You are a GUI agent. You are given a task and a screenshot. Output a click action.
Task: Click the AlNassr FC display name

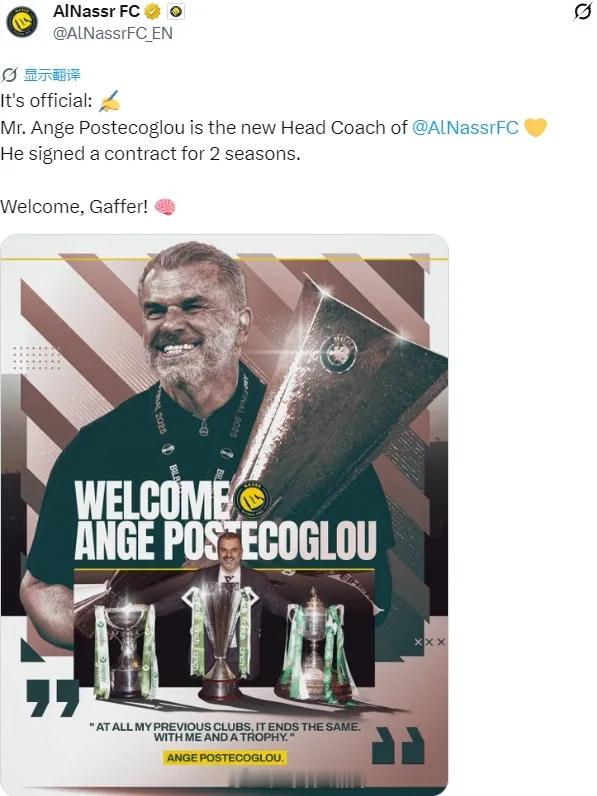tap(96, 11)
